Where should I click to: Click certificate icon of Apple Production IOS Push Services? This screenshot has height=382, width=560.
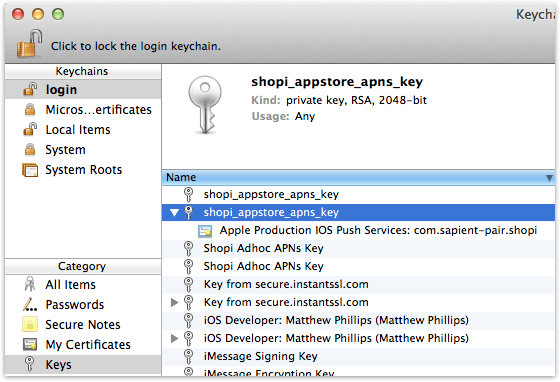pos(205,231)
